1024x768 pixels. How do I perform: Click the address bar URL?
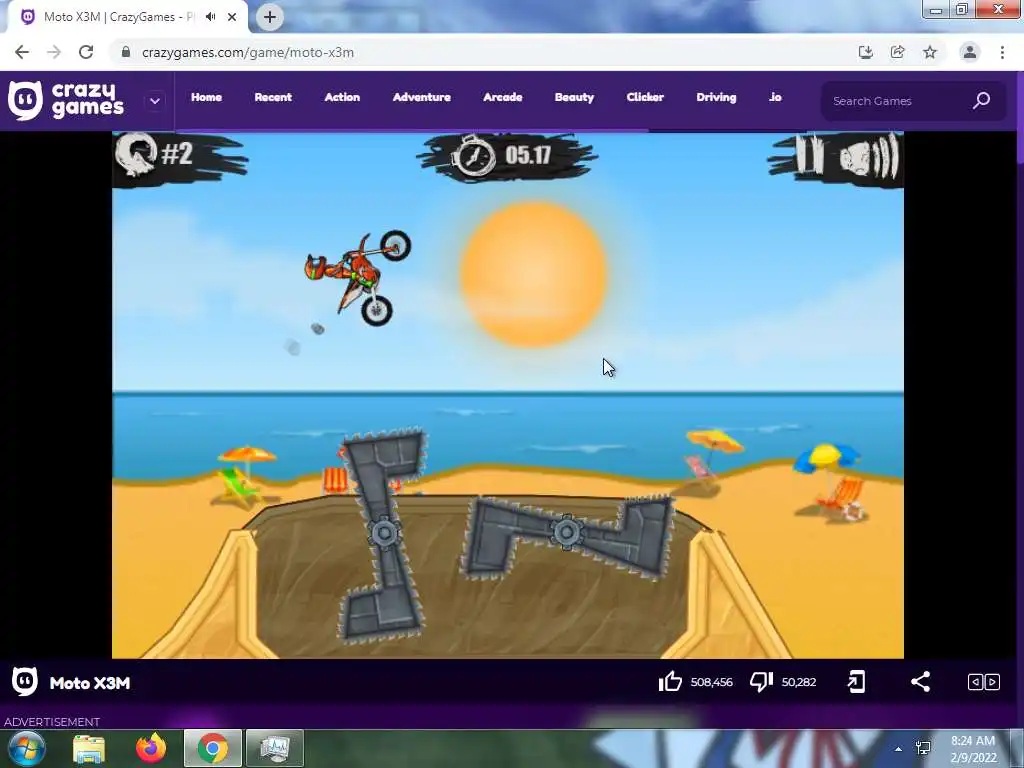tap(248, 52)
